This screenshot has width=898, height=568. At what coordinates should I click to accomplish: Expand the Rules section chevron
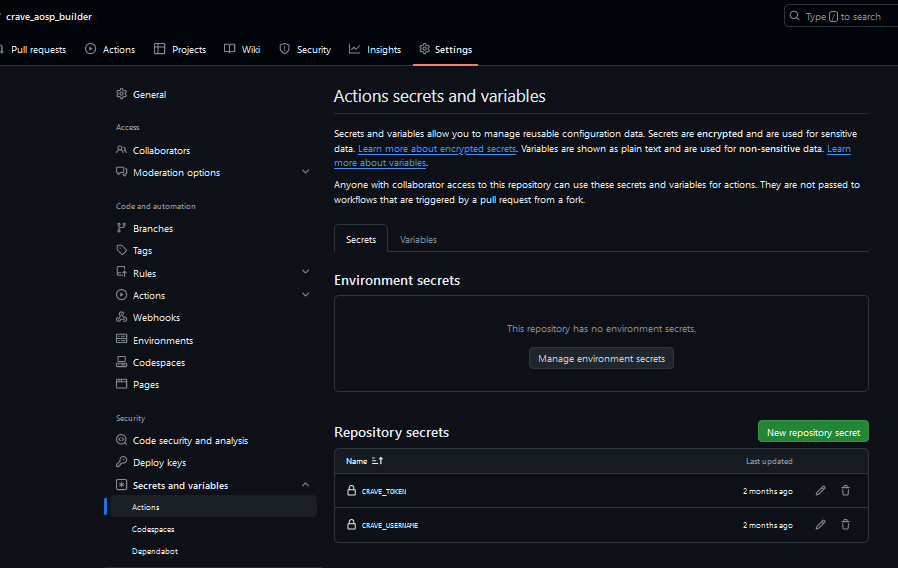point(306,272)
